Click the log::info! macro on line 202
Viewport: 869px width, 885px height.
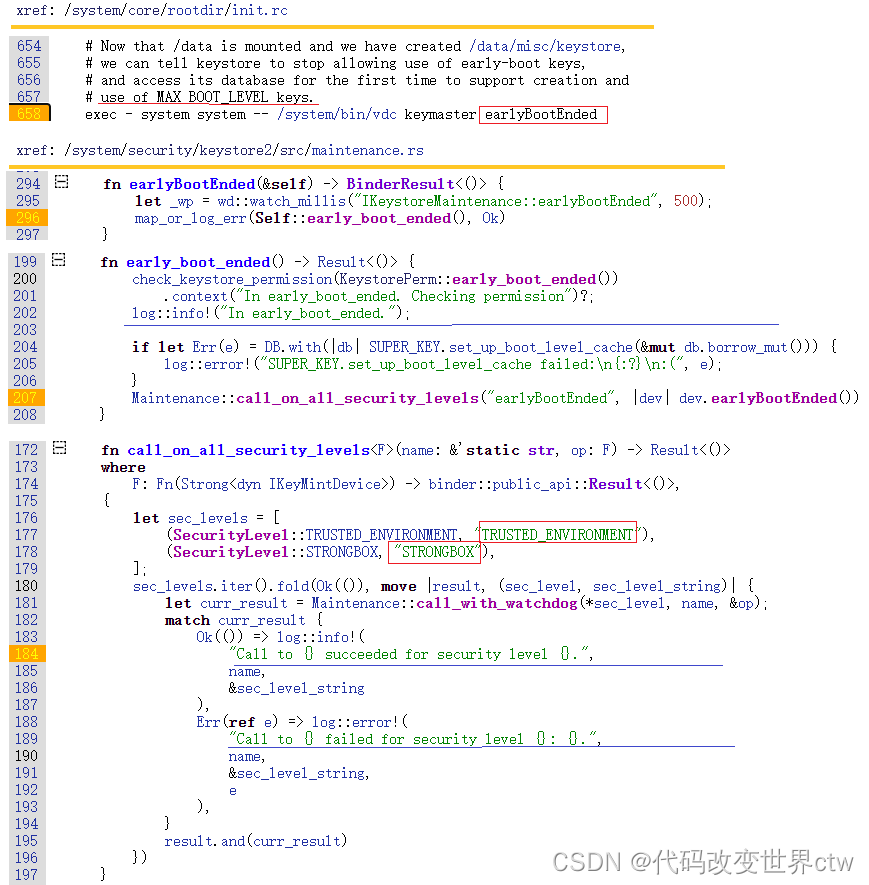(x=172, y=313)
